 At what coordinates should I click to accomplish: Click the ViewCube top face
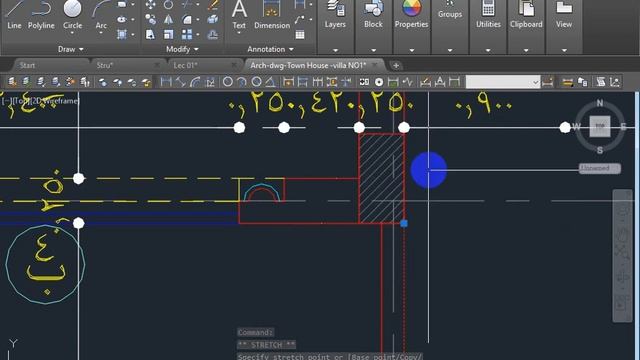tap(600, 126)
